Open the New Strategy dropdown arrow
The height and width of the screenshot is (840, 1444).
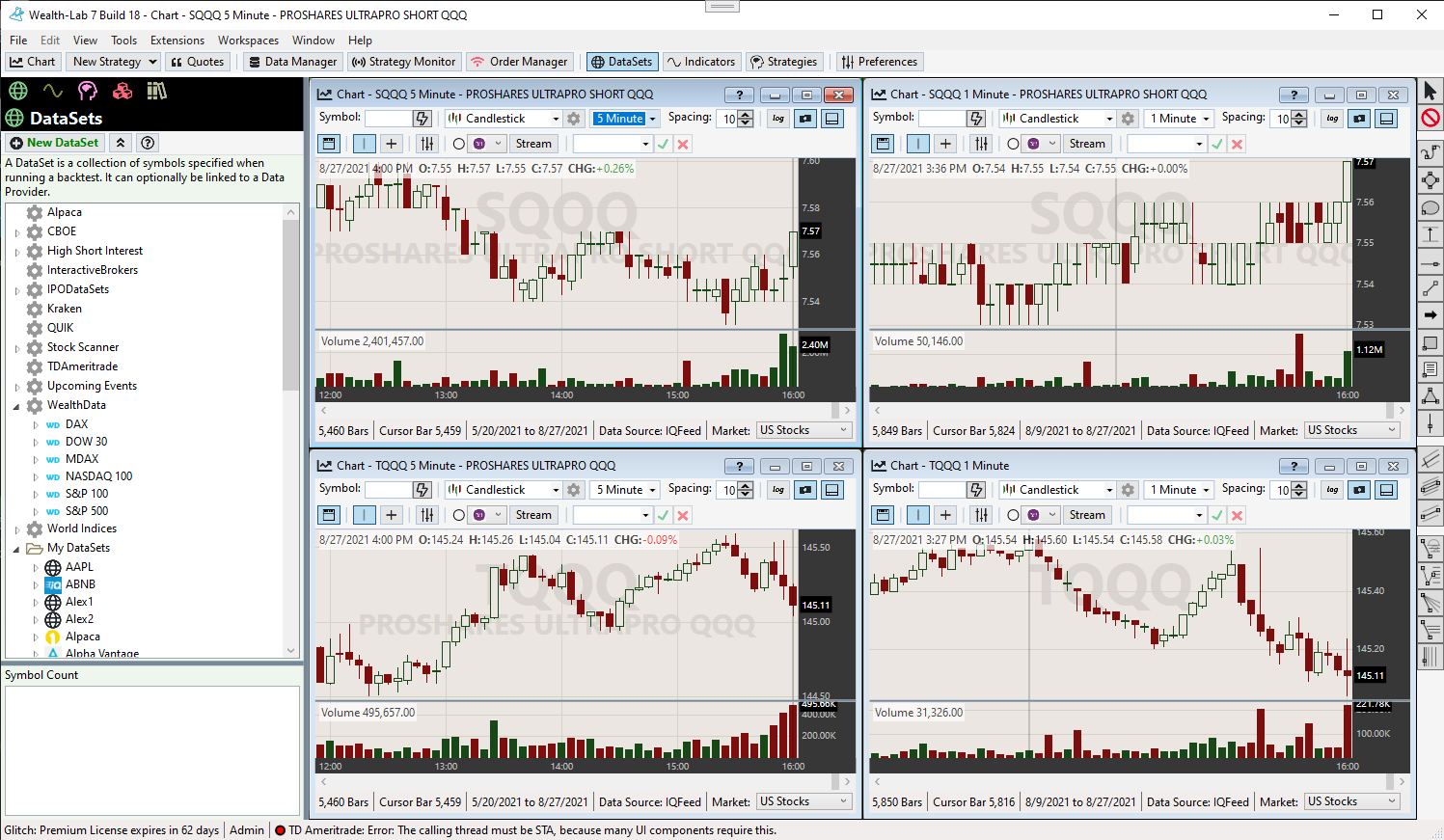(152, 62)
